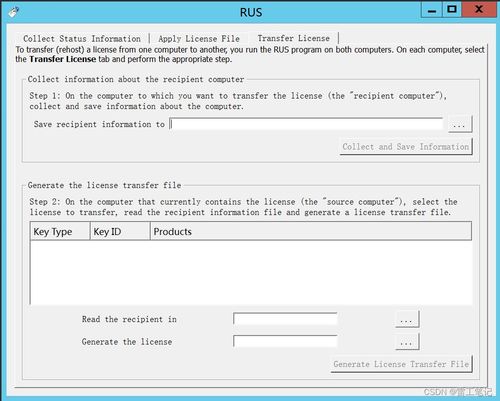Click the Key ID column header
Screen dimensions: 500x401
point(120,232)
